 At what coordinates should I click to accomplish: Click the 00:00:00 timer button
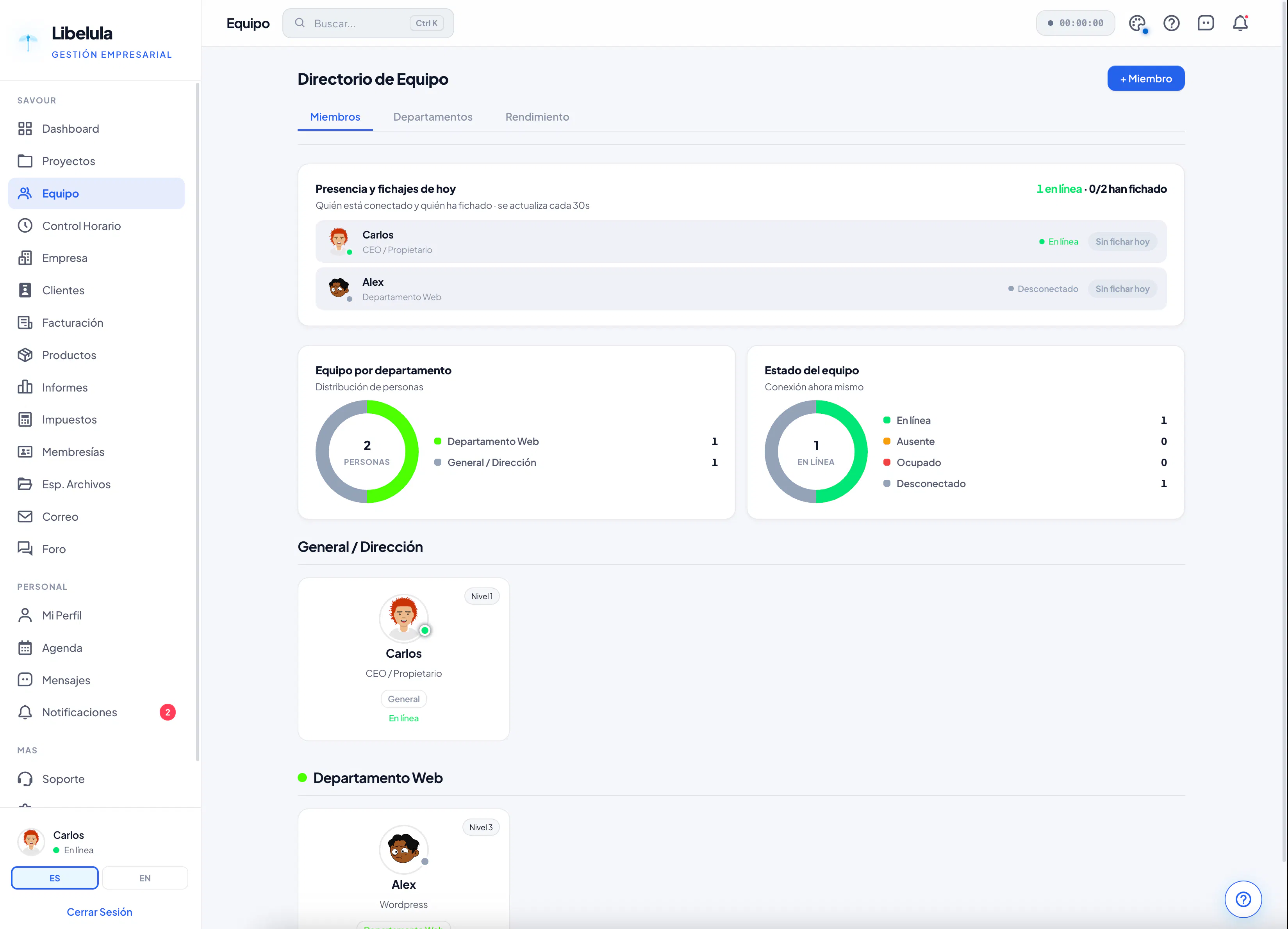pyautogui.click(x=1076, y=23)
